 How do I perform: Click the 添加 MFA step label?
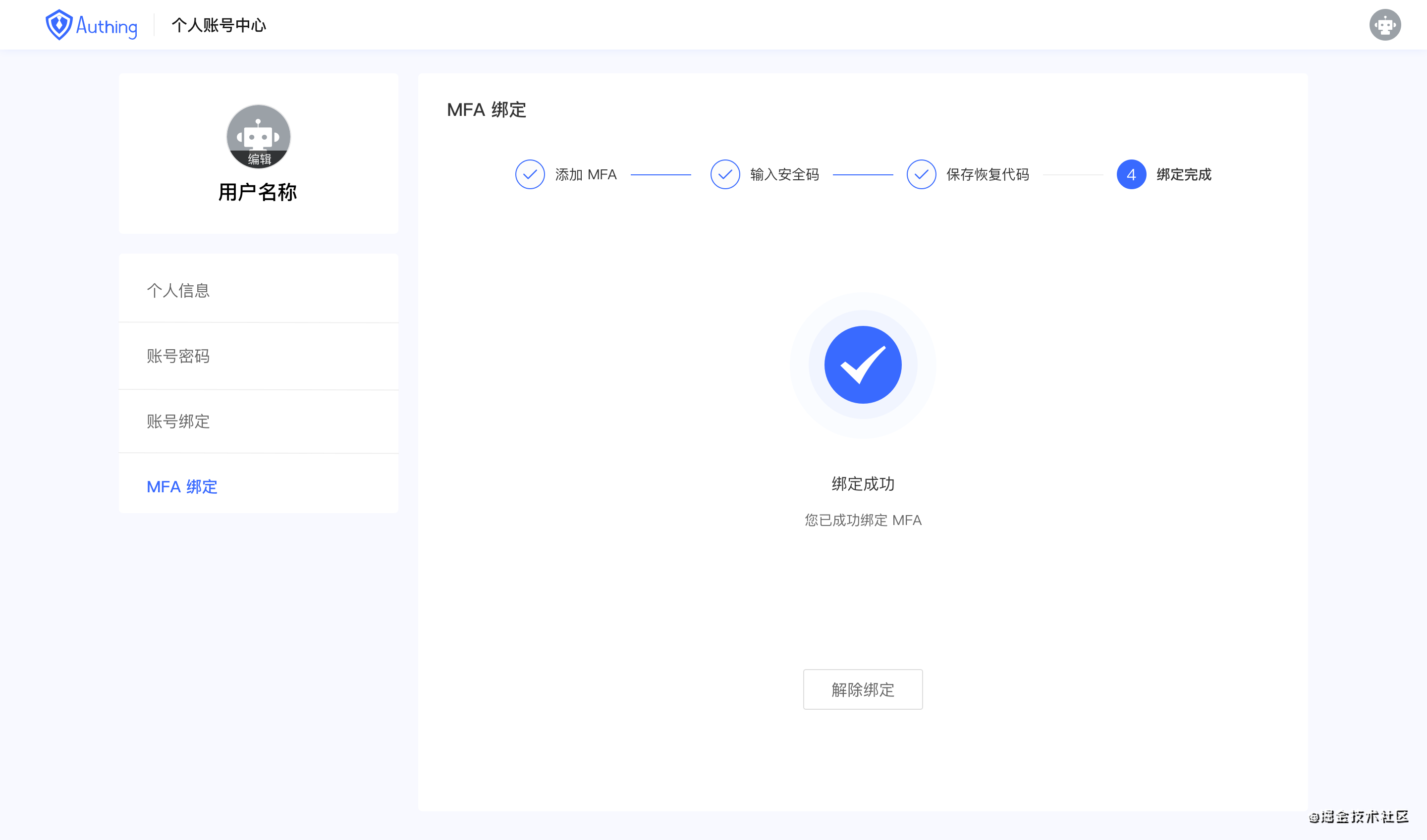click(x=586, y=174)
